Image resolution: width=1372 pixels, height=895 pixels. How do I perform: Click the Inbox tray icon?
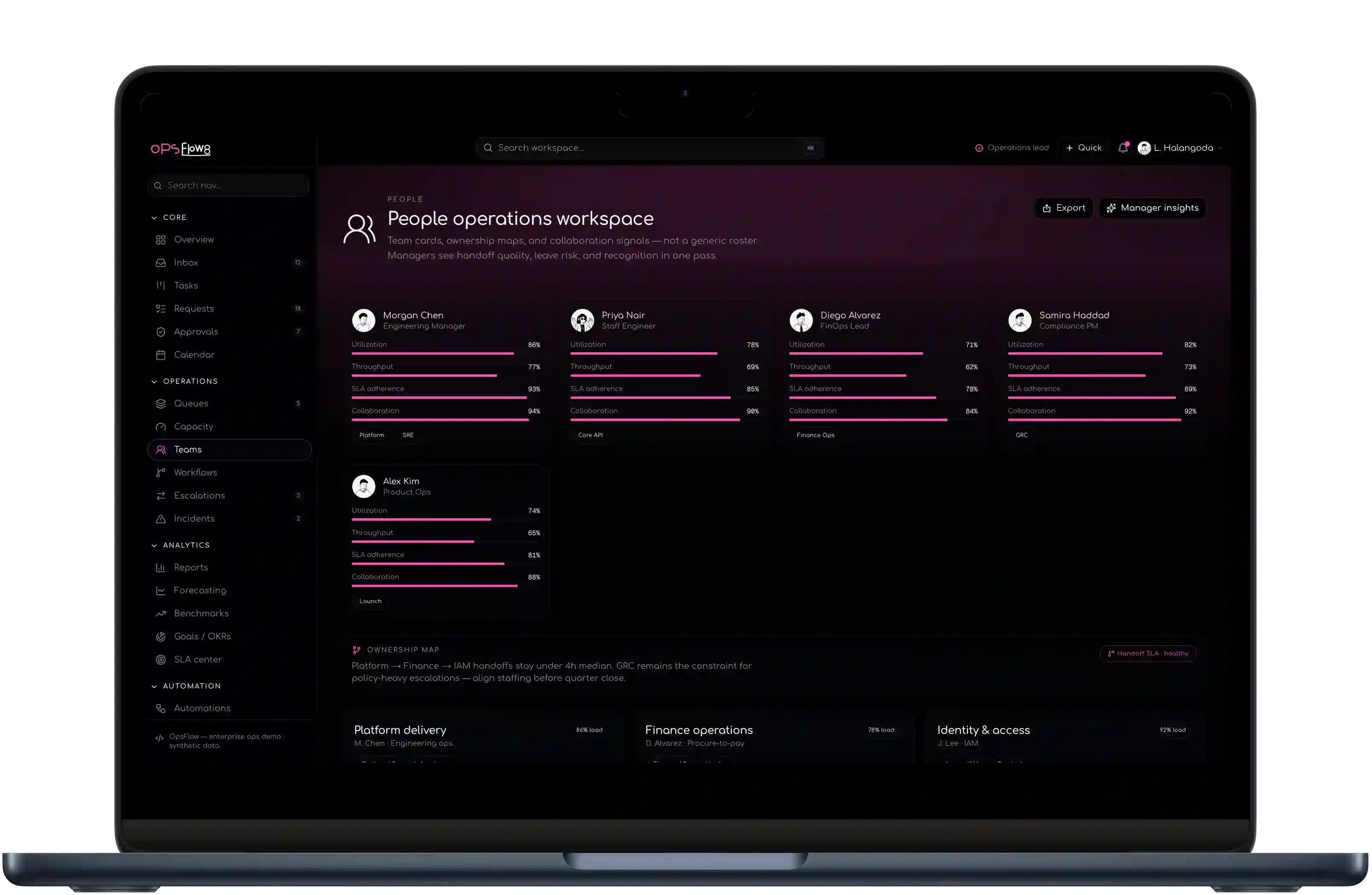click(161, 263)
